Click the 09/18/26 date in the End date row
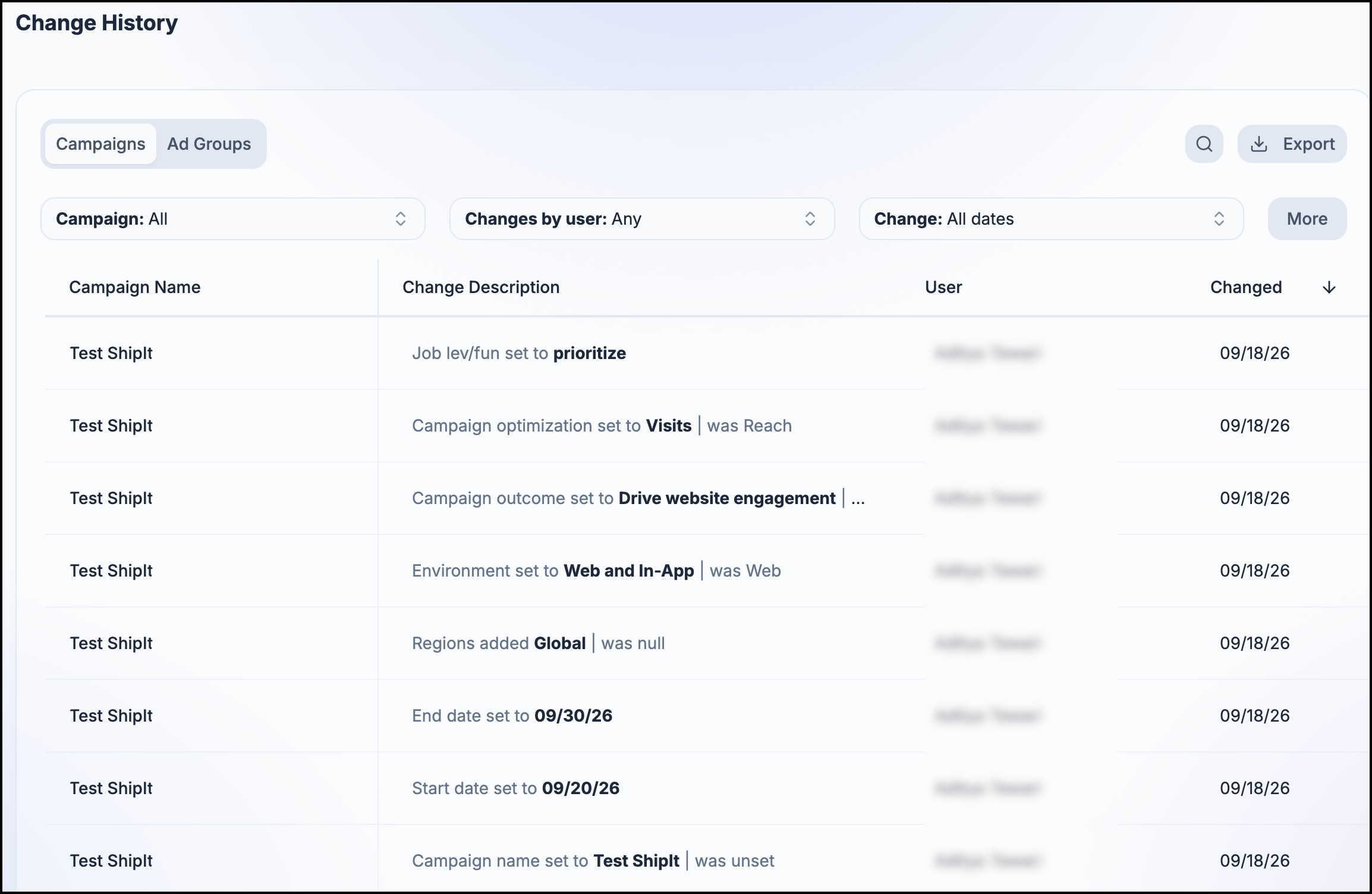This screenshot has height=894, width=1372. [x=1255, y=716]
